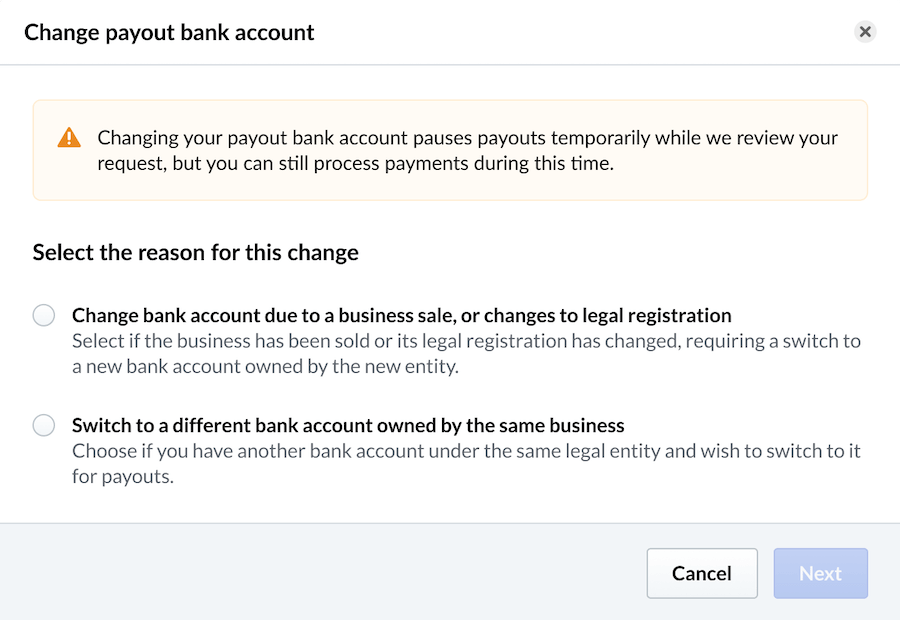
Task: Select the business sale reason radio button
Action: (44, 316)
